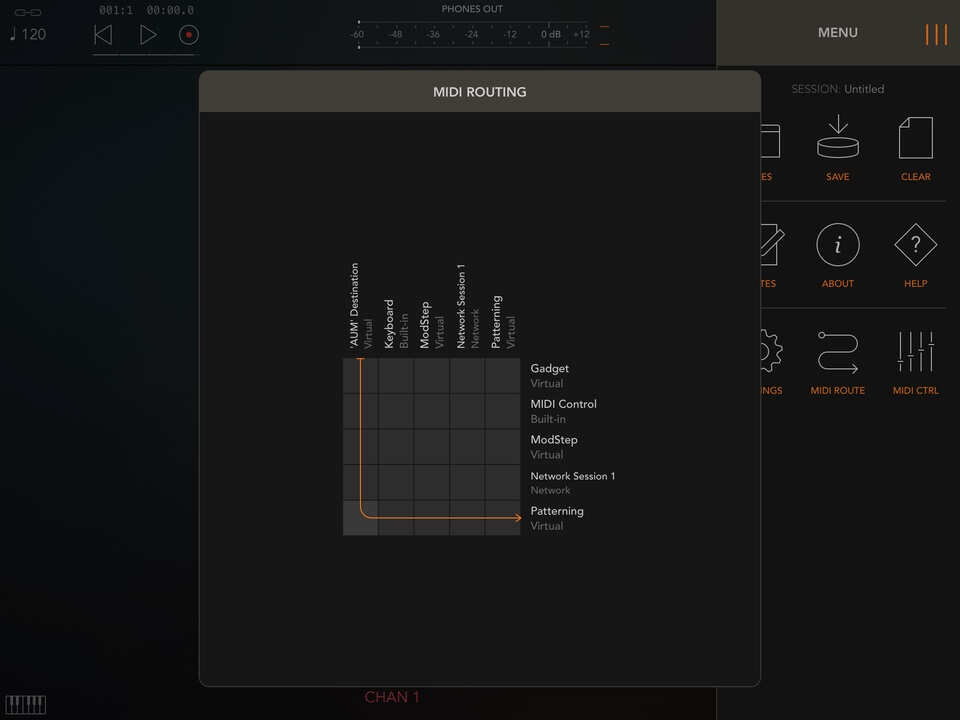Image resolution: width=960 pixels, height=720 pixels.
Task: Open the Ableton Link icon at top left
Action: (28, 12)
